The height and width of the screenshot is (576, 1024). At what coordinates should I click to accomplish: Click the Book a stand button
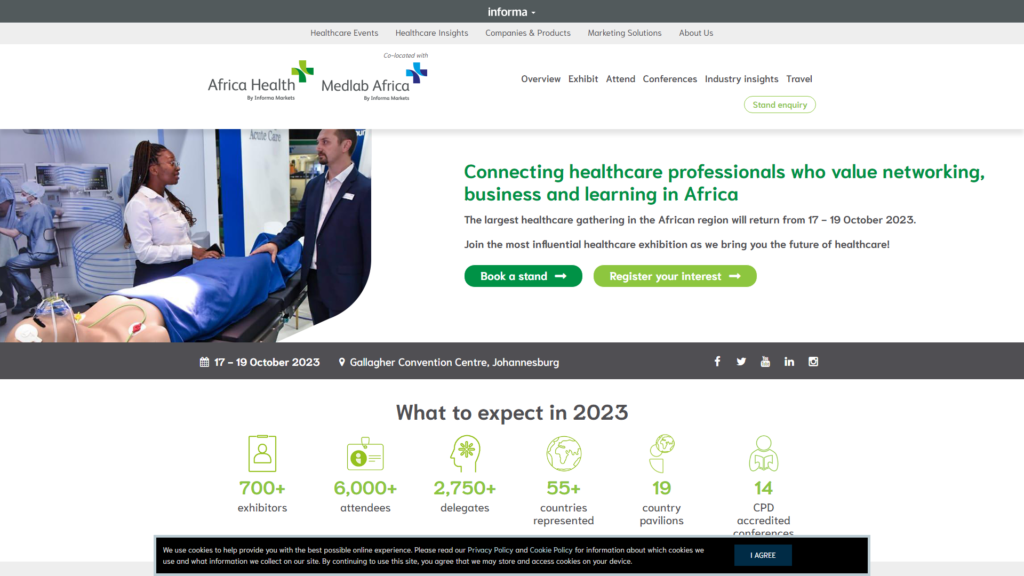[523, 276]
